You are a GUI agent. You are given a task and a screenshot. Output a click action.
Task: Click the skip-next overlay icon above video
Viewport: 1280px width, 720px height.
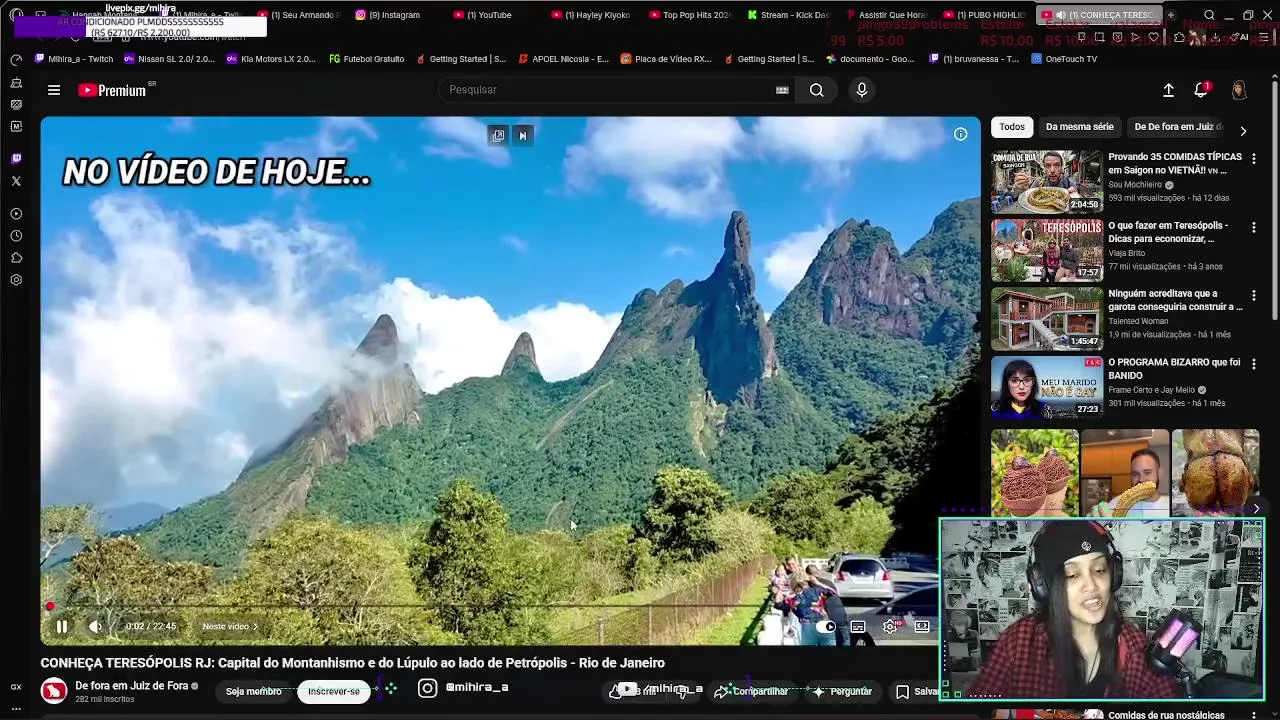(x=522, y=136)
